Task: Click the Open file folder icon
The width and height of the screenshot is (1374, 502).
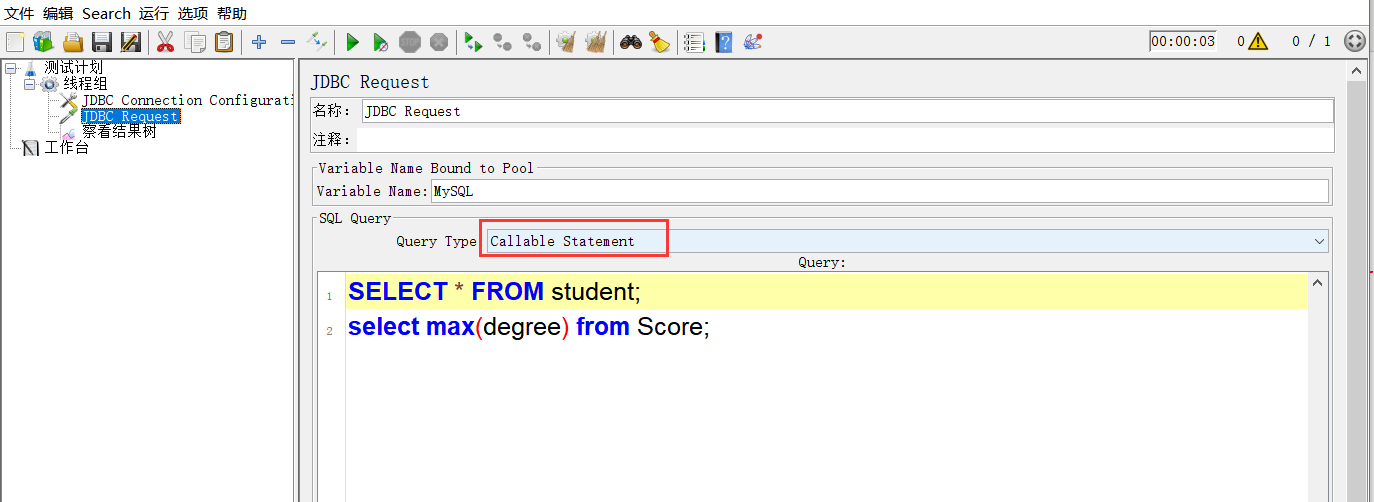Action: tap(73, 42)
